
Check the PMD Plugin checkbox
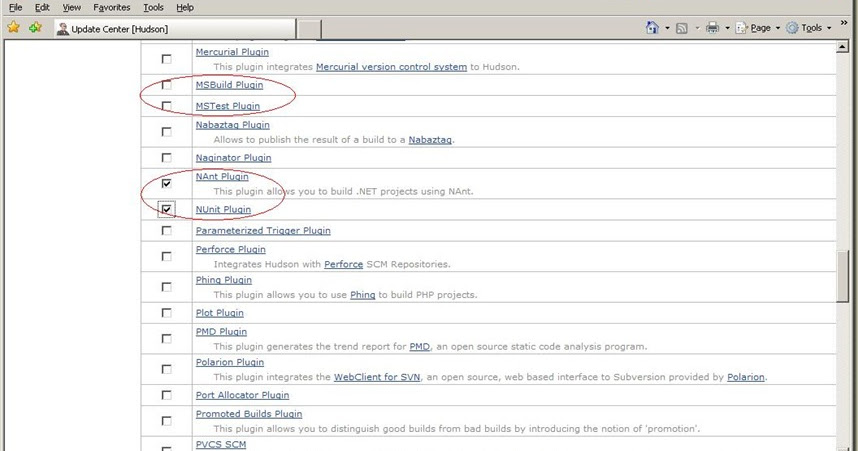click(x=166, y=338)
